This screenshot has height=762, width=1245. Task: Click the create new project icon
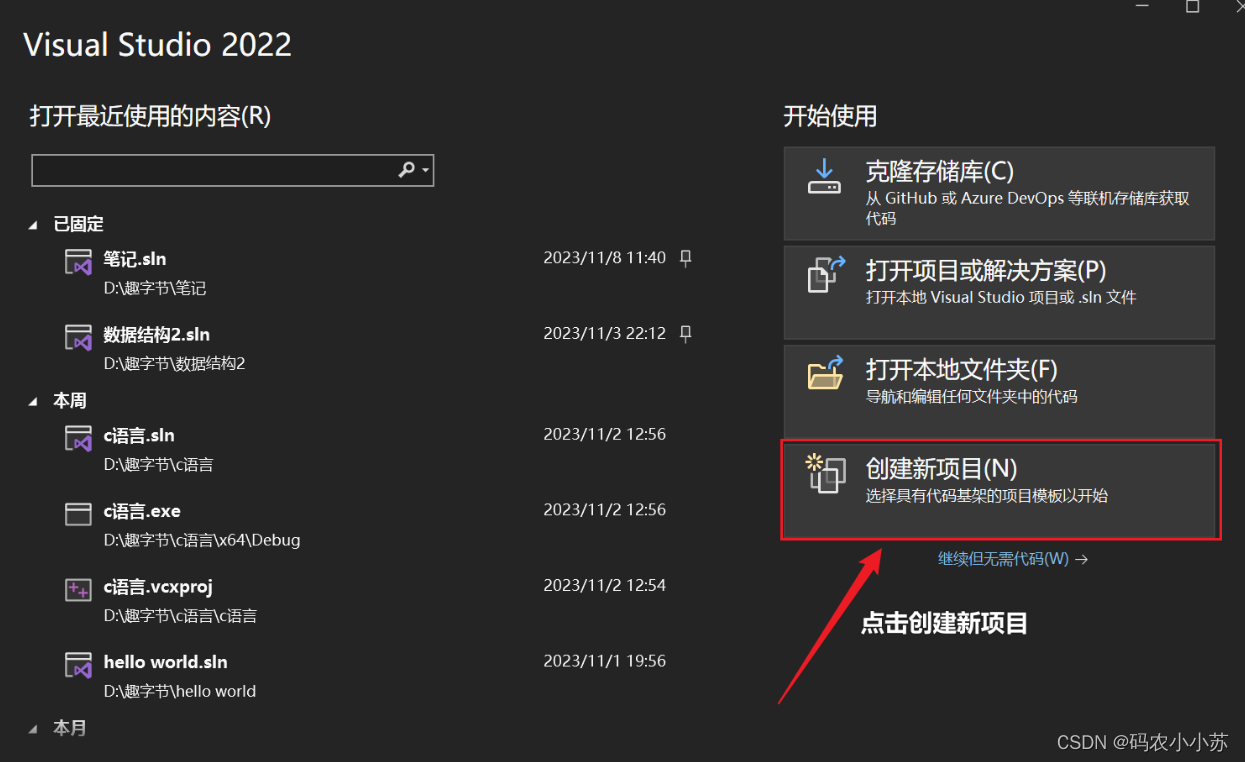point(826,473)
